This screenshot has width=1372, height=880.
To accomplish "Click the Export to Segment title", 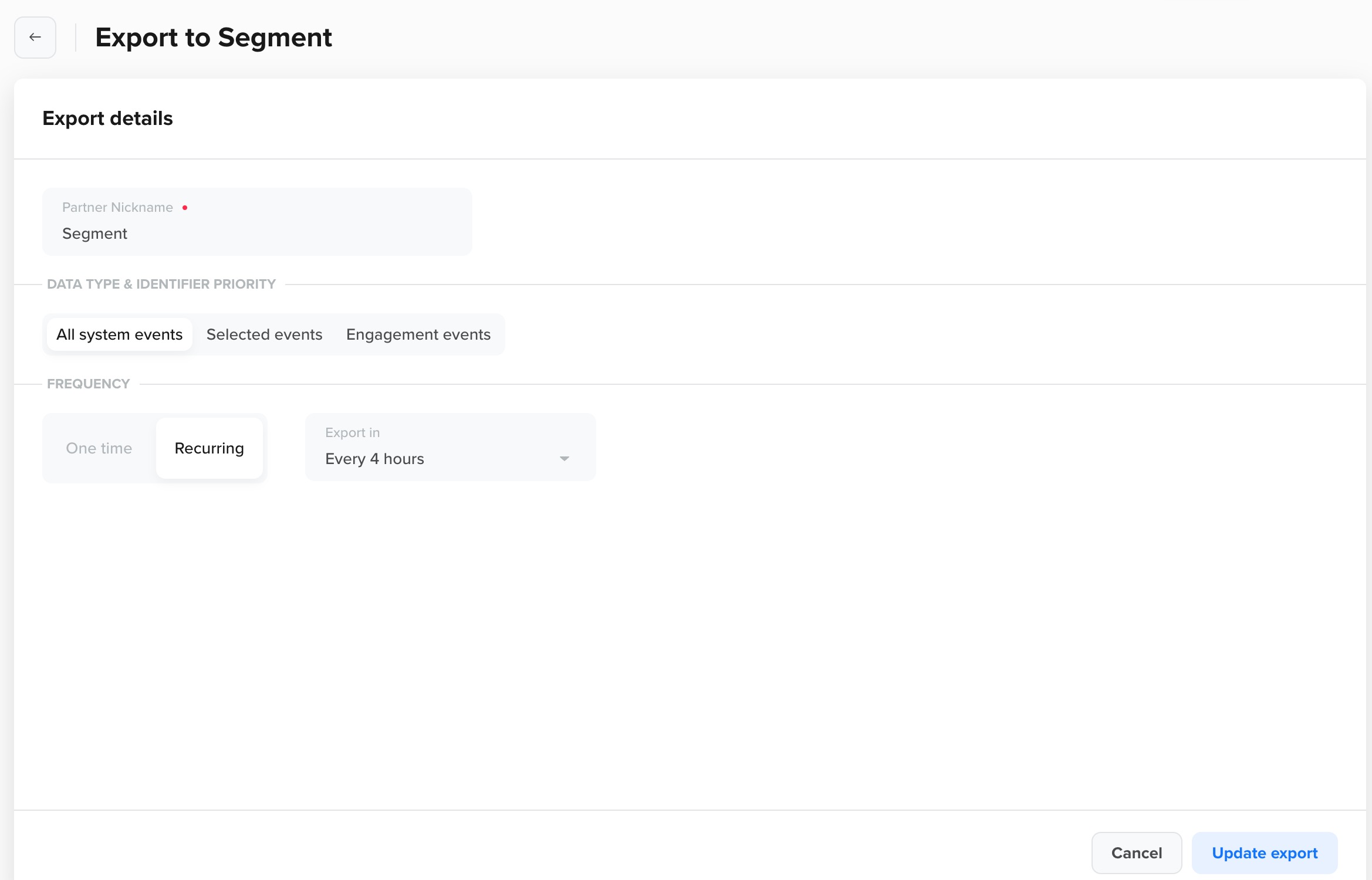I will click(214, 38).
